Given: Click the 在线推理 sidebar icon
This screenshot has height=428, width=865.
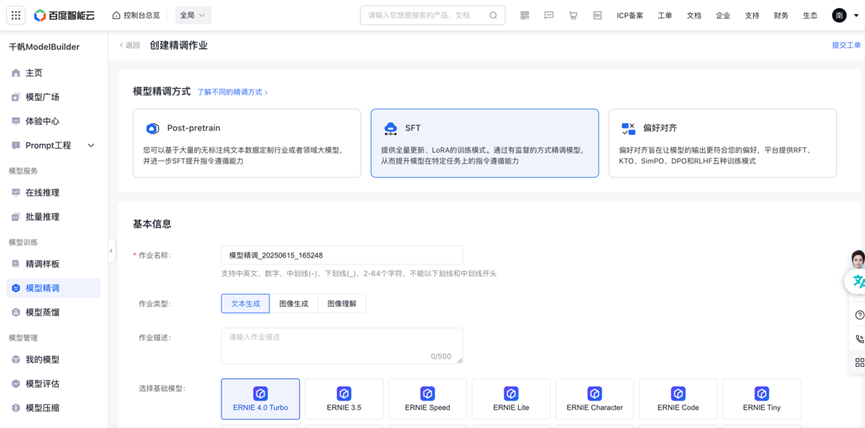Looking at the screenshot, I should coord(16,192).
